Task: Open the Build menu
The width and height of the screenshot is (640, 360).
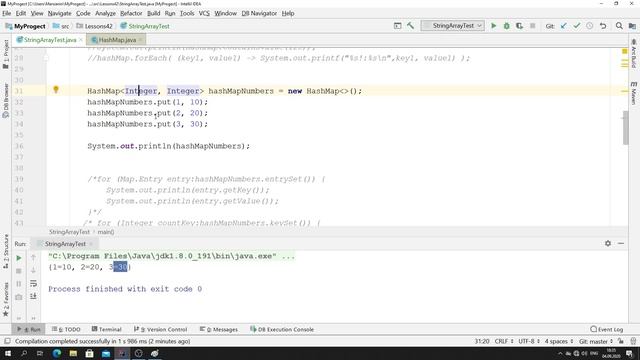Action: [153, 13]
